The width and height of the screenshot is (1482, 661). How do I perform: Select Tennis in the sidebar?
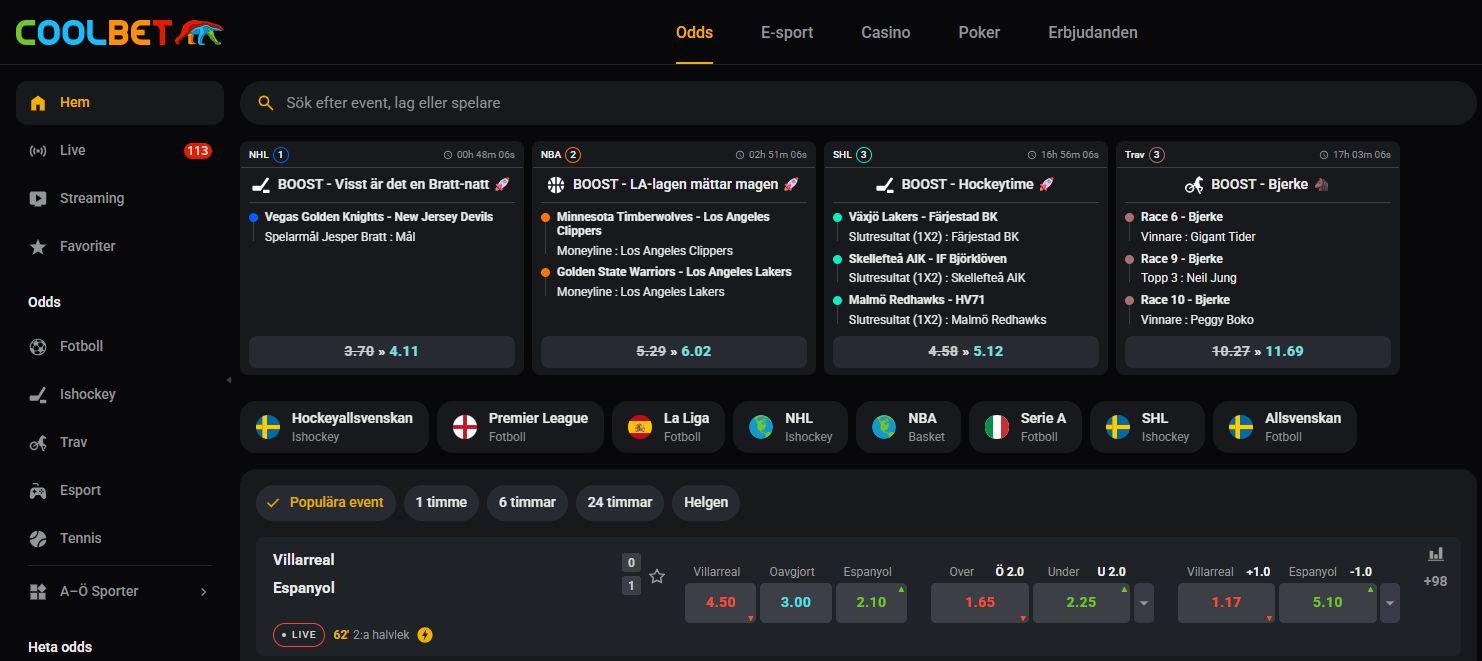tap(119, 538)
